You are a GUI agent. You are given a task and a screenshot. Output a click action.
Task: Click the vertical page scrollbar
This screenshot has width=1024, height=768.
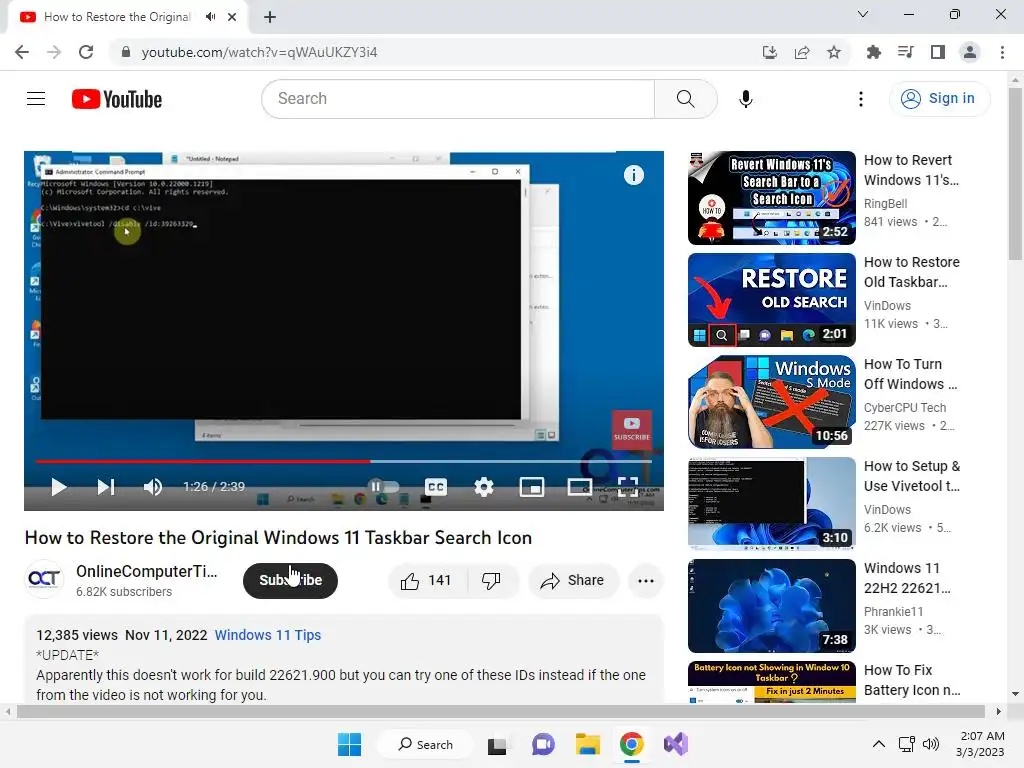(x=1015, y=172)
